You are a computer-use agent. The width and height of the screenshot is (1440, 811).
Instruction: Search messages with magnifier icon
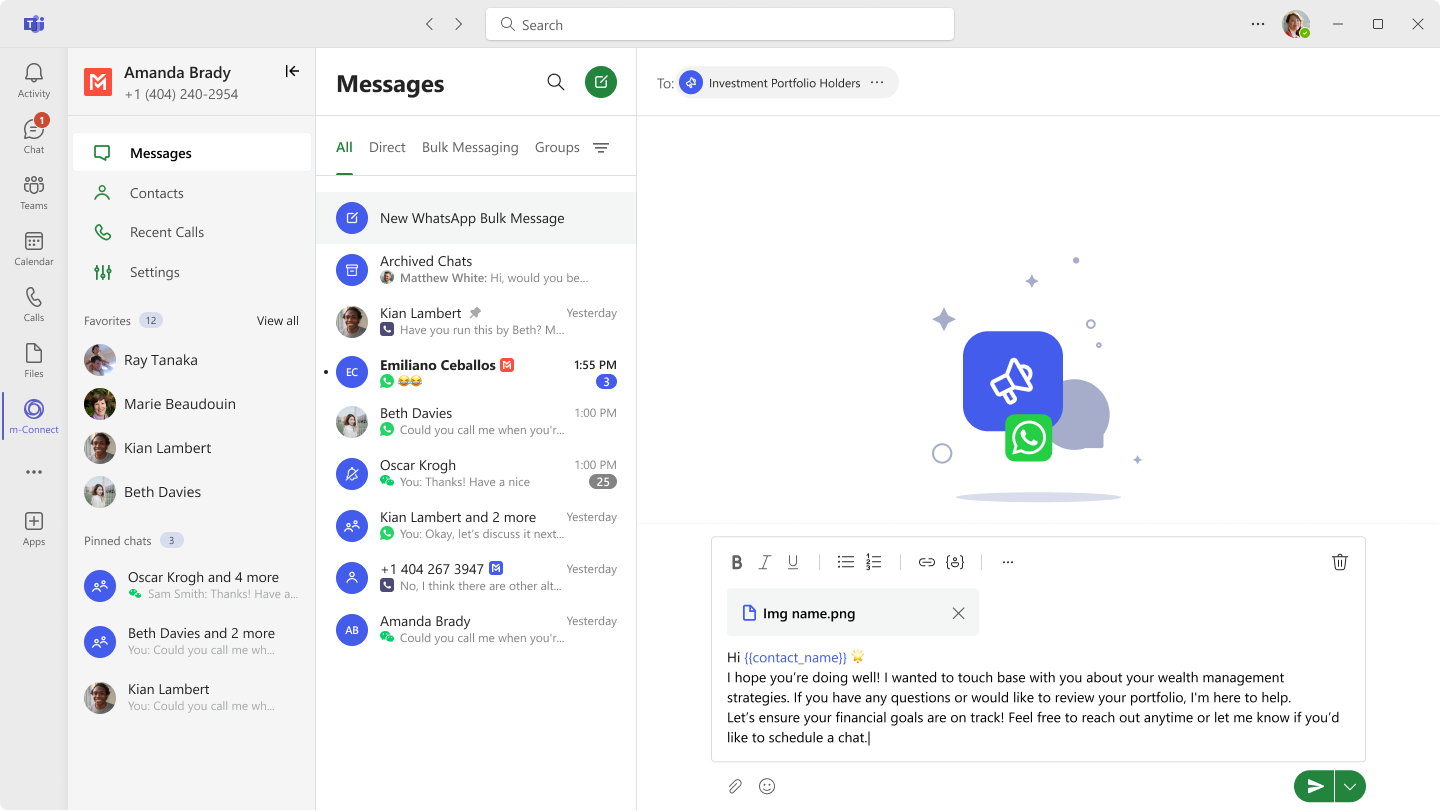(x=556, y=82)
